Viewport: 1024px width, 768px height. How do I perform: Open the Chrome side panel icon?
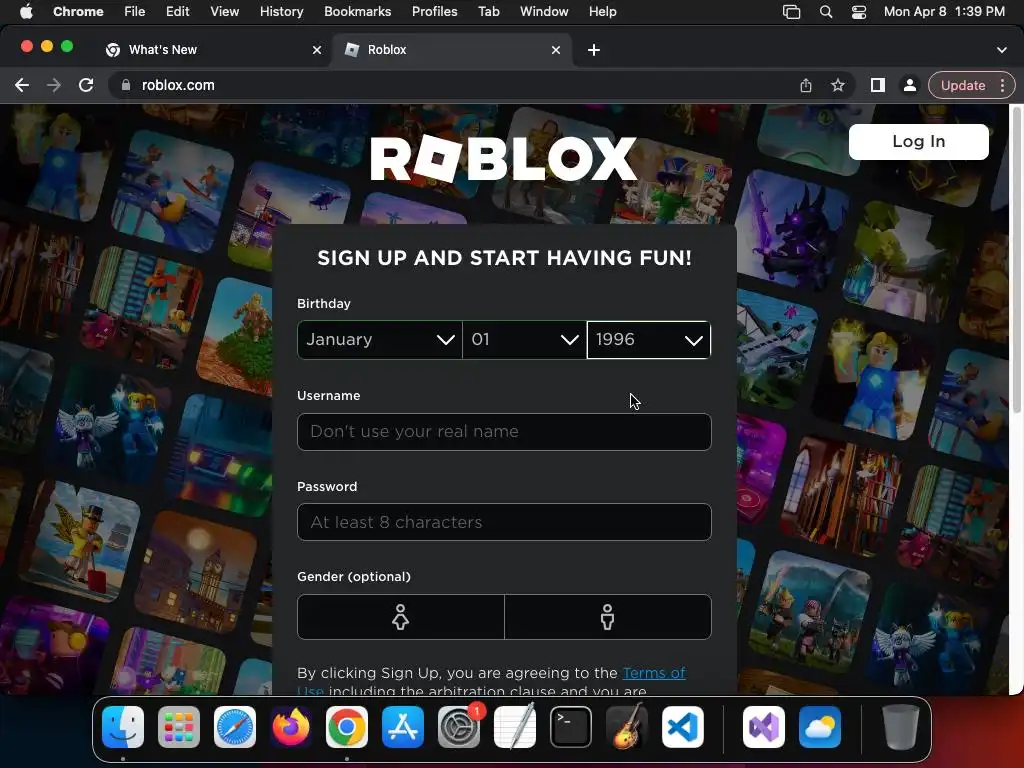[878, 85]
